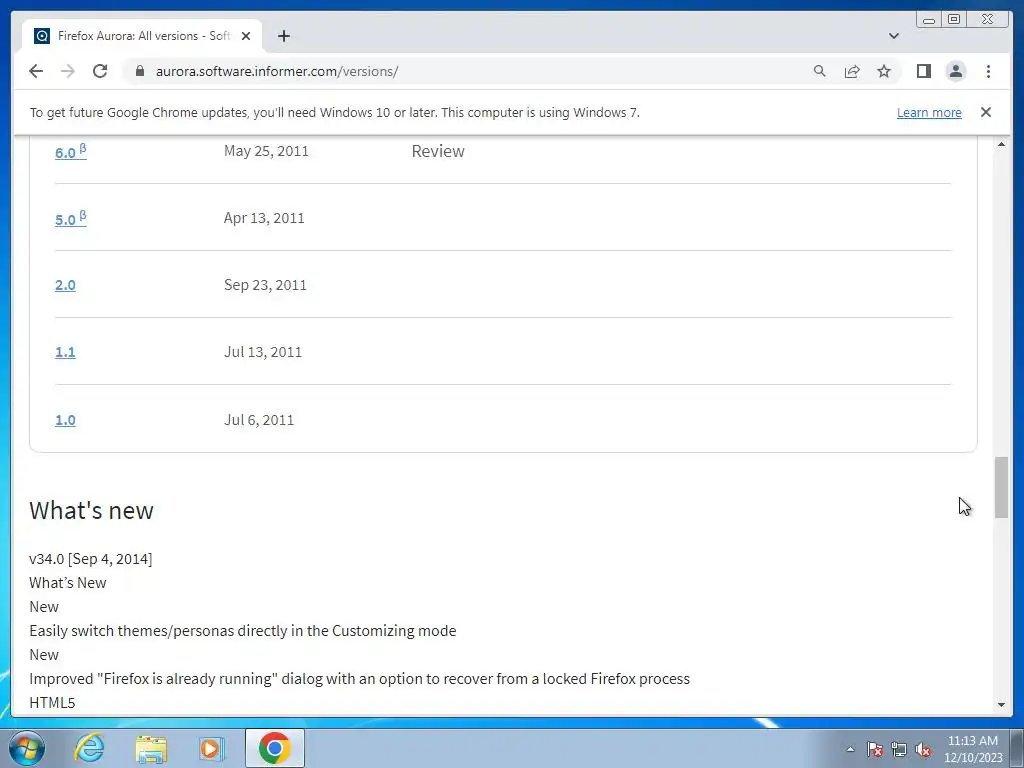Open the network status tray icon

899,749
